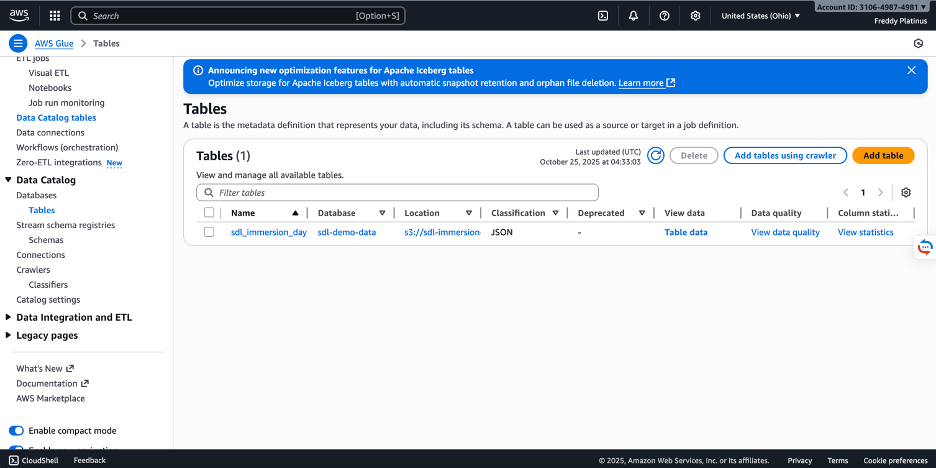Click the Delete button
This screenshot has height=468, width=936.
694,156
